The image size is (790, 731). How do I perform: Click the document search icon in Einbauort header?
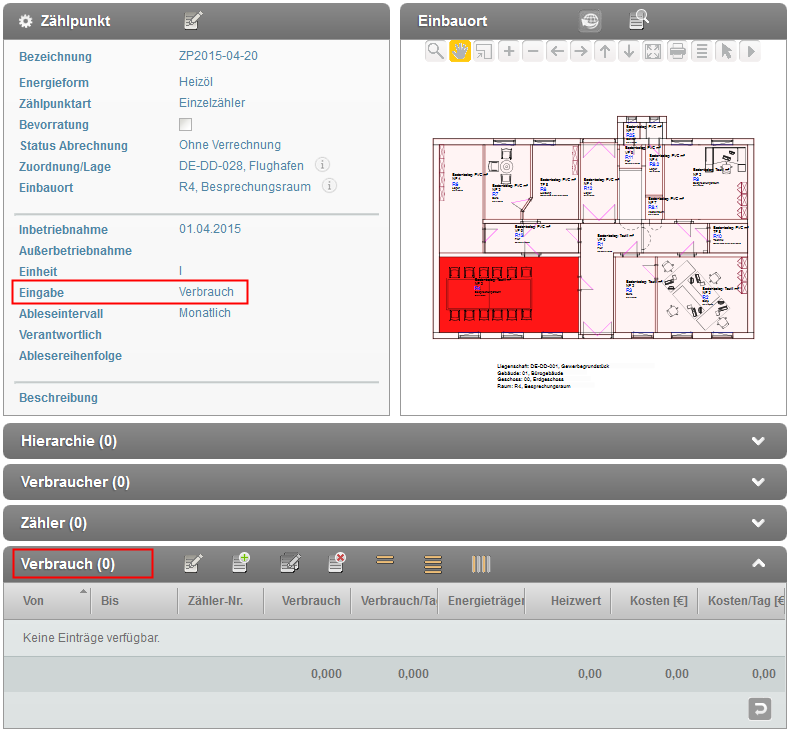(x=638, y=21)
